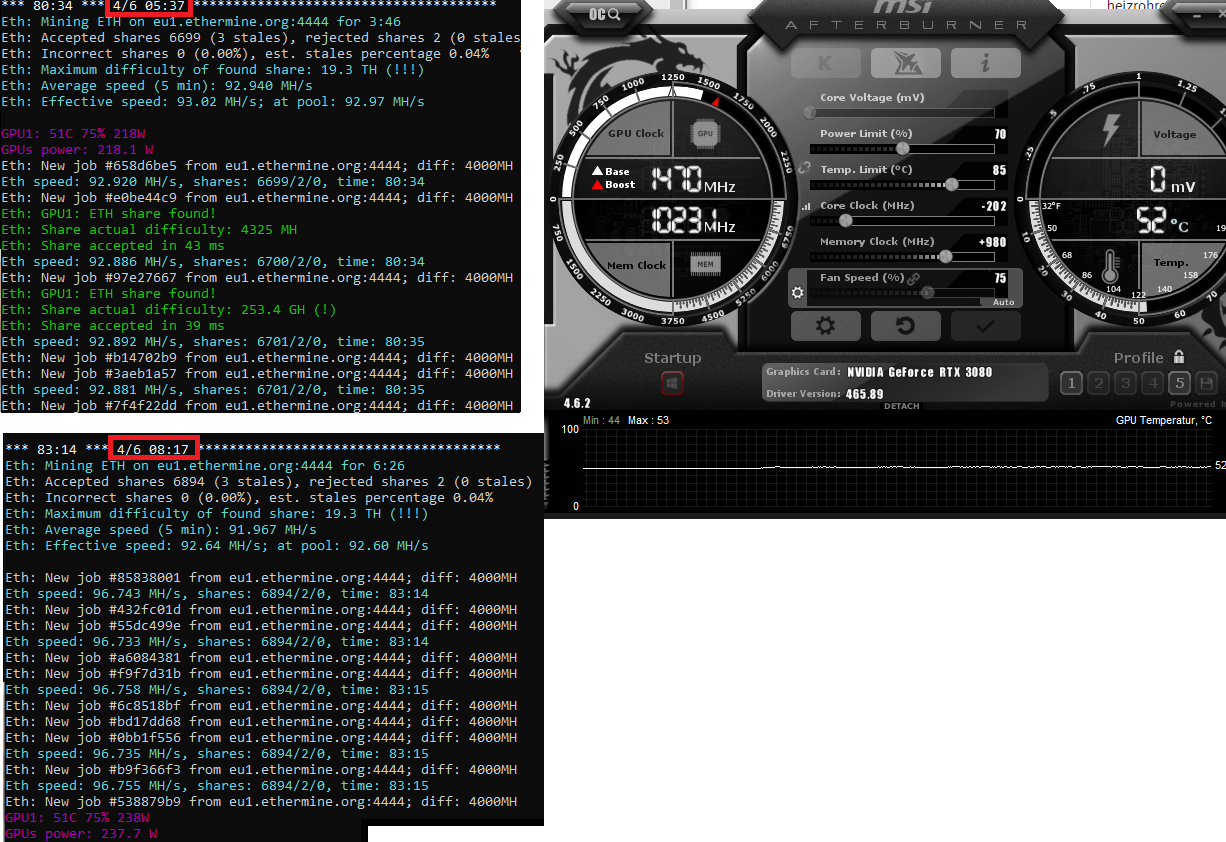1226x842 pixels.
Task: Click the '0 mV' voltage reading
Action: (1172, 181)
